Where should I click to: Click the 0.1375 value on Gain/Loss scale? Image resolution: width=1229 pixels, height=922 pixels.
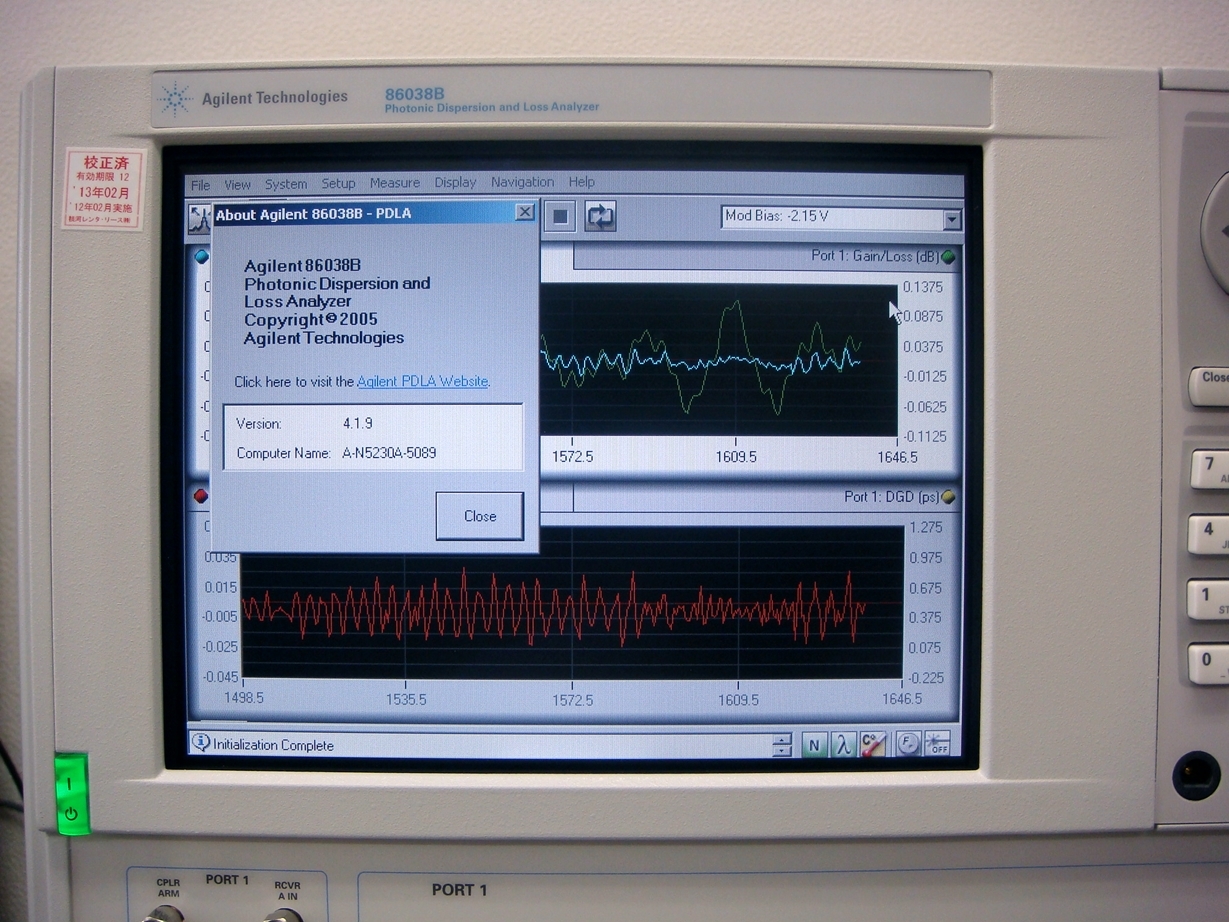923,287
